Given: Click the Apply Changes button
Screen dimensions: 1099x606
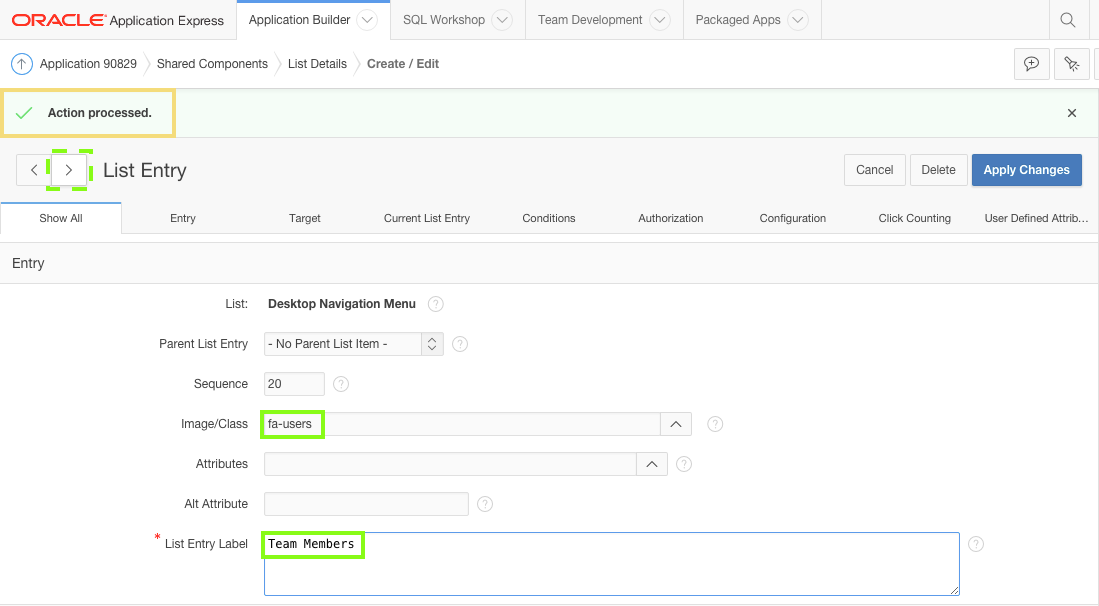Looking at the screenshot, I should click(x=1026, y=170).
